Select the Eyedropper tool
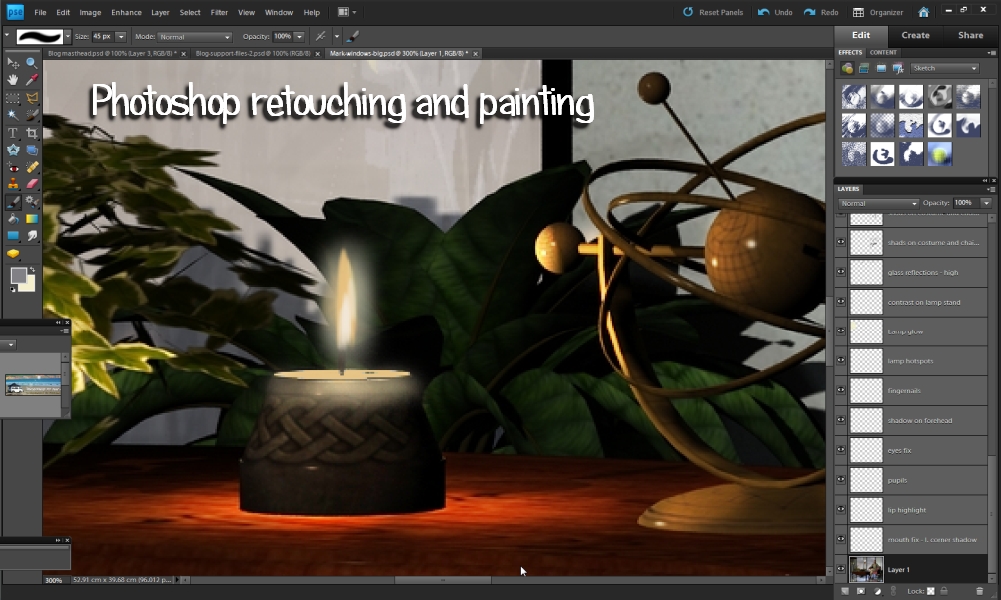 (31, 80)
